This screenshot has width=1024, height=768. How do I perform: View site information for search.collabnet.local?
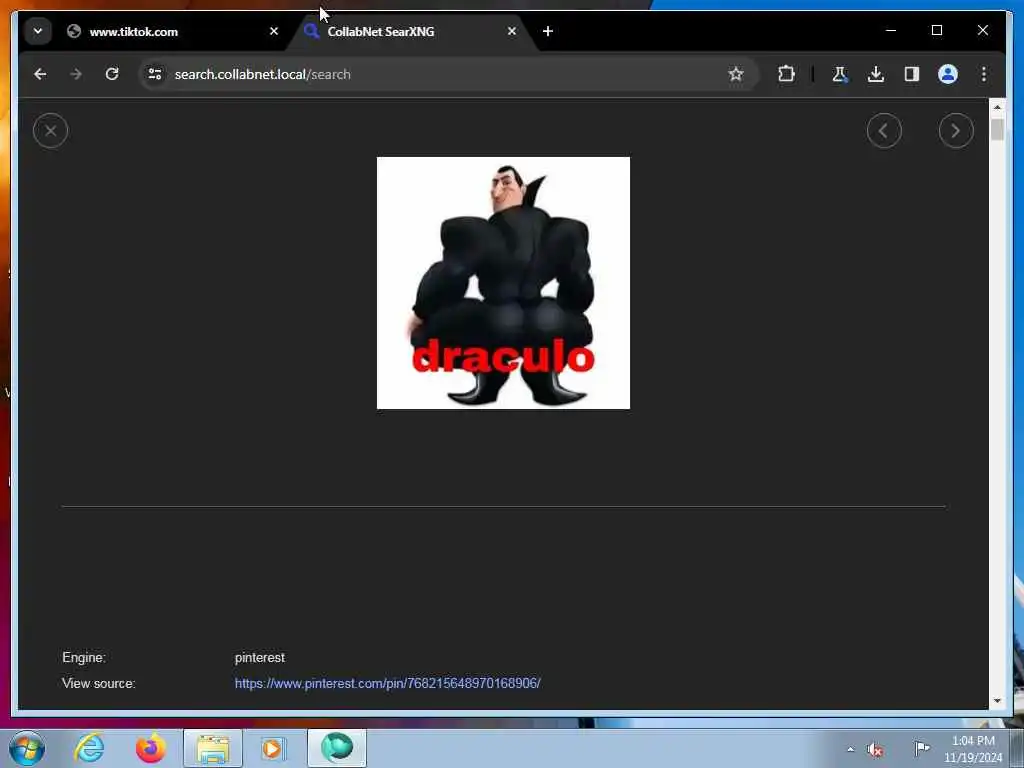click(x=155, y=74)
